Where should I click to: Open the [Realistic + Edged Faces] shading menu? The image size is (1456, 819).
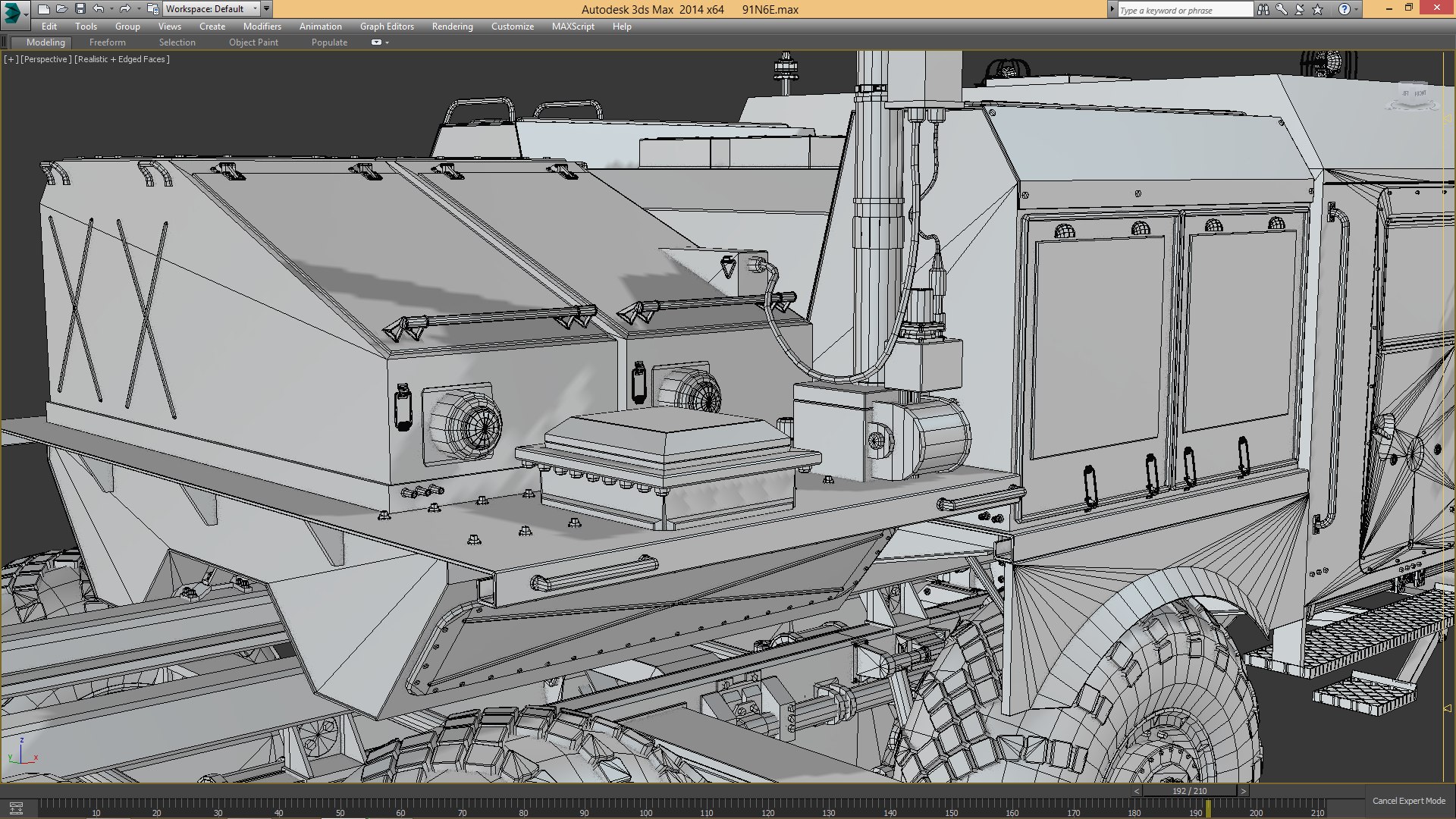tap(122, 59)
